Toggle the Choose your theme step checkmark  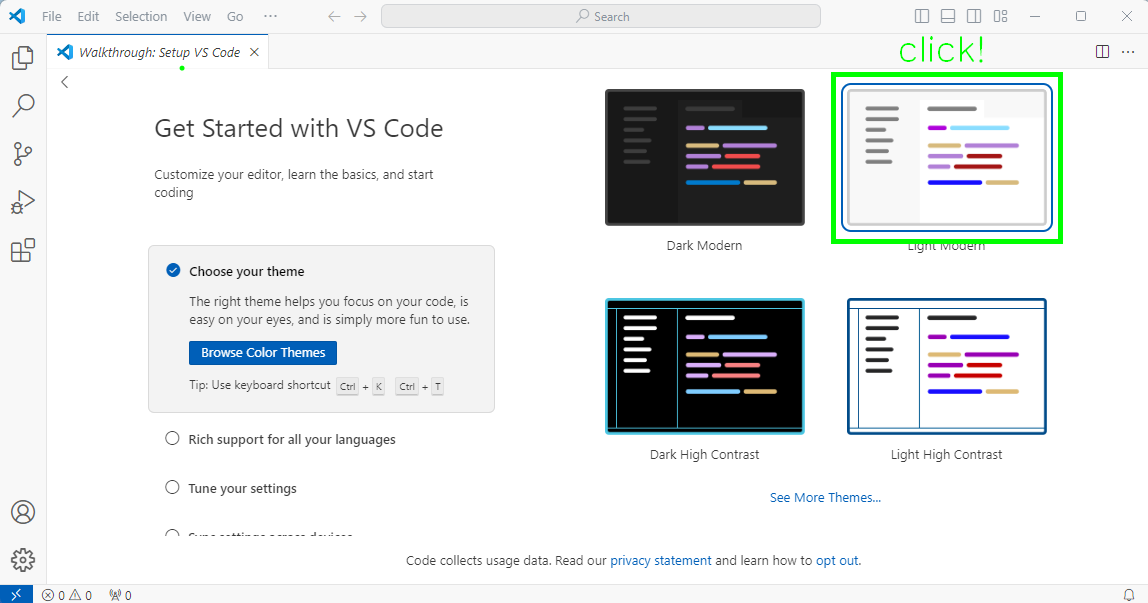173,270
